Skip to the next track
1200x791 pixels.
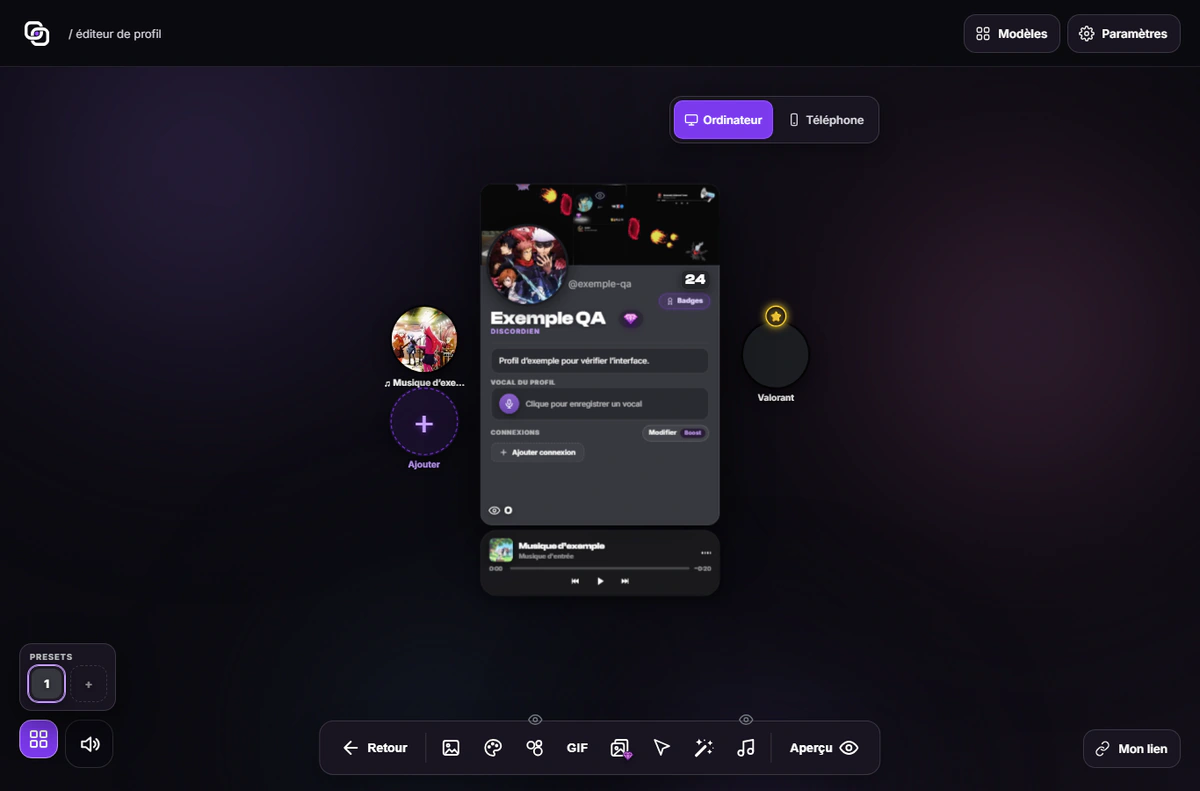tap(625, 581)
